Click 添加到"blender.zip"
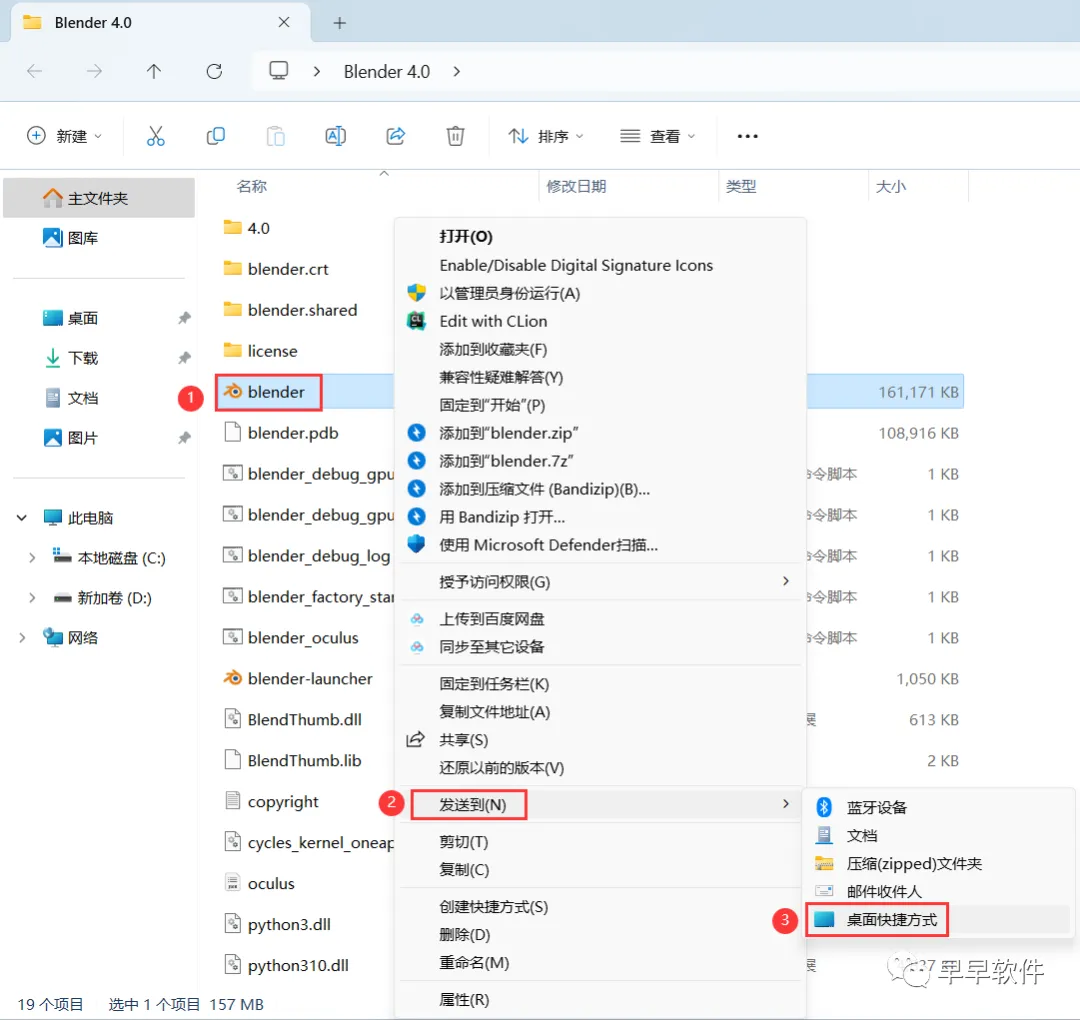The image size is (1080, 1020). pyautogui.click(x=600, y=433)
